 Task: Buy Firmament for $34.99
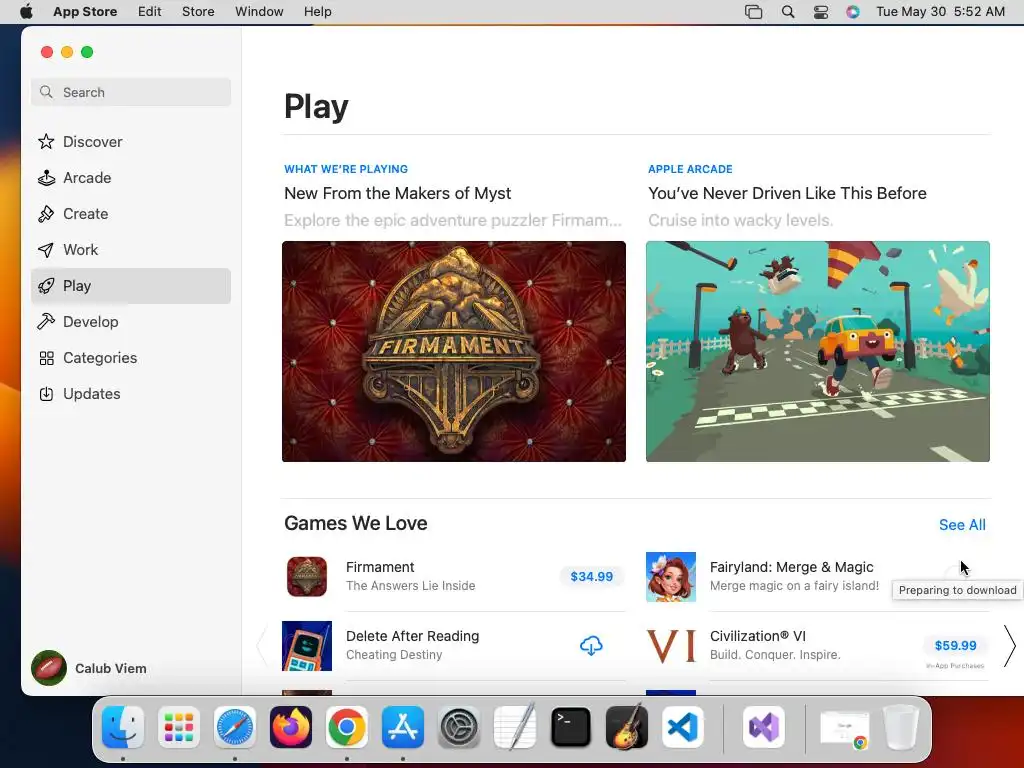[x=592, y=577]
